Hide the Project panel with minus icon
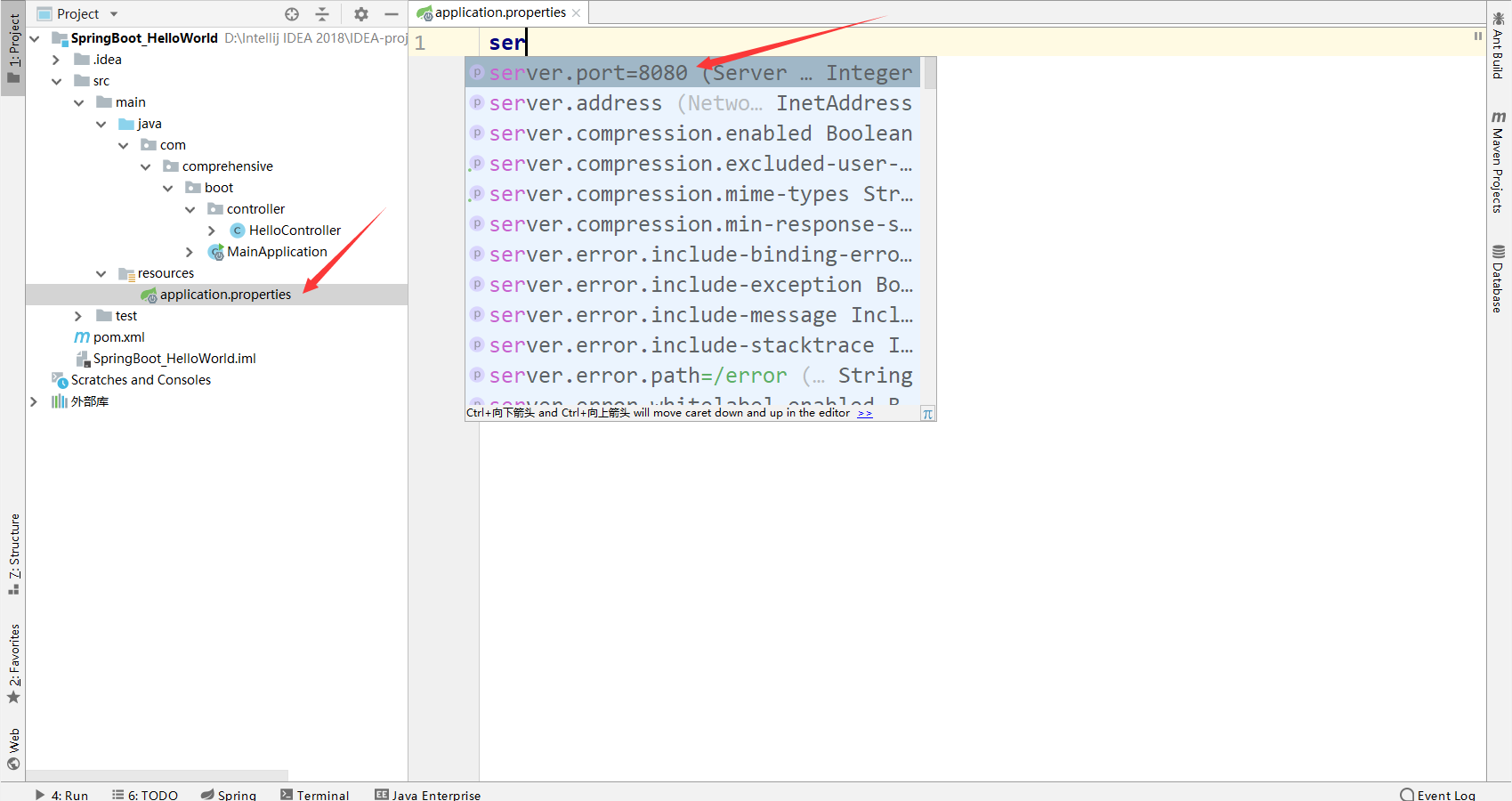This screenshot has height=801, width=1512. click(x=391, y=14)
